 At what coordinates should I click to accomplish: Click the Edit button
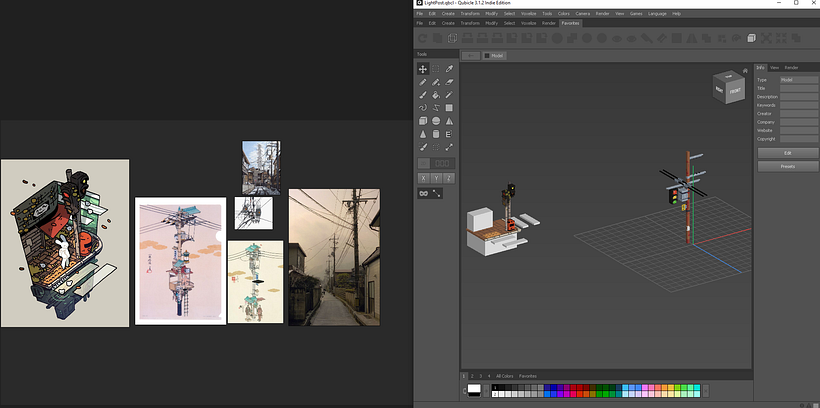coord(788,153)
